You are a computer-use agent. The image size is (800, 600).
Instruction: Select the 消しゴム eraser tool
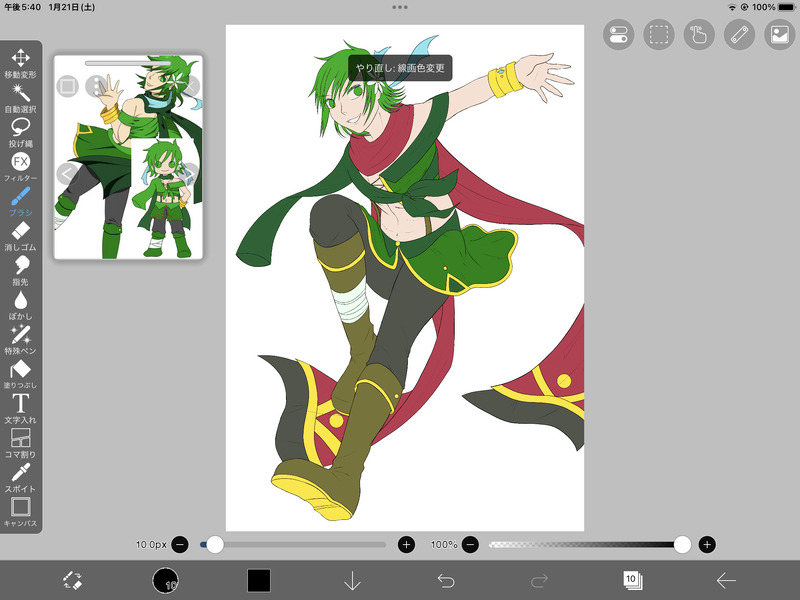pos(20,236)
